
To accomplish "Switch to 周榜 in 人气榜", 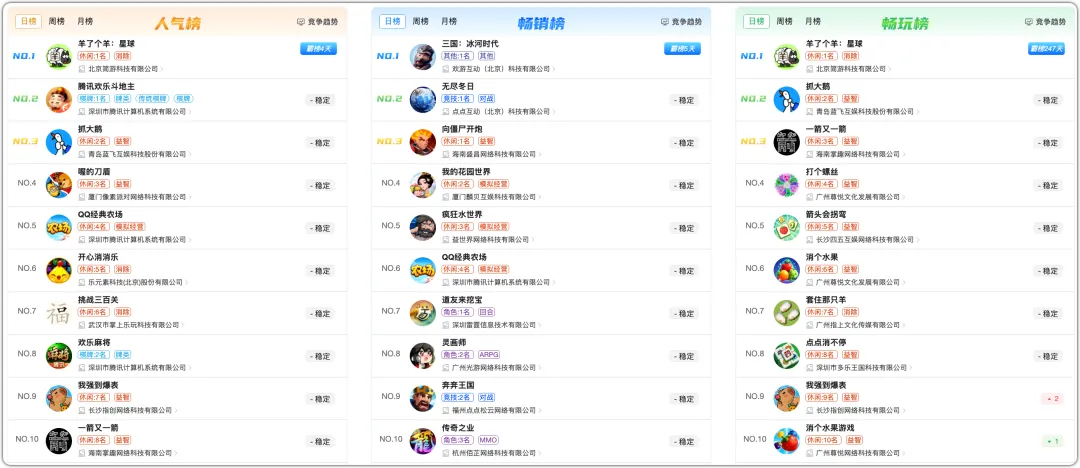I will pyautogui.click(x=56, y=21).
